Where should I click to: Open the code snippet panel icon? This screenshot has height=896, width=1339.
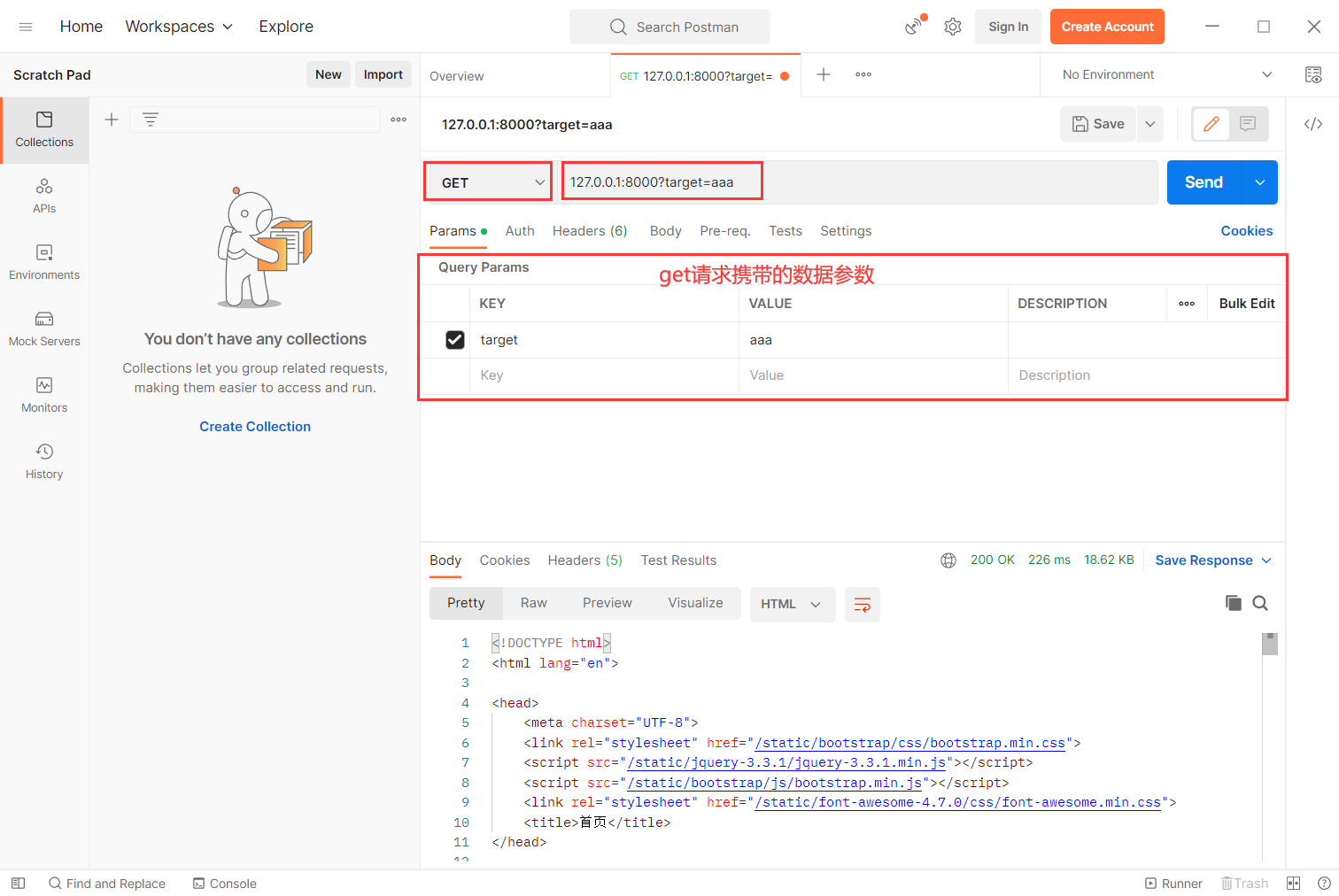1313,124
